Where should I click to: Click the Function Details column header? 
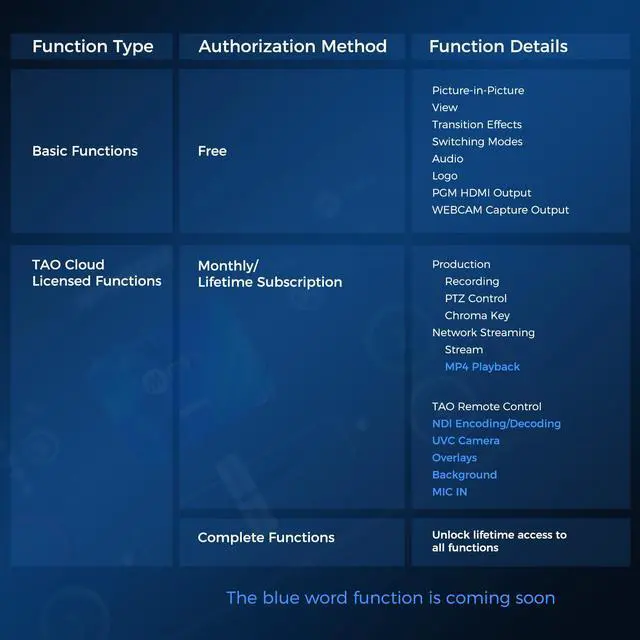[498, 46]
